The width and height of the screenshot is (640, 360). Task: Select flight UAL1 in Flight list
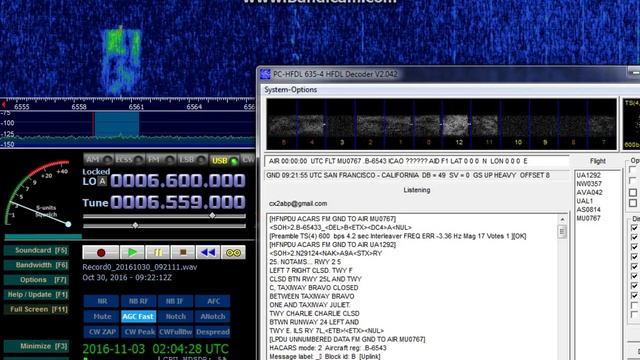[584, 201]
